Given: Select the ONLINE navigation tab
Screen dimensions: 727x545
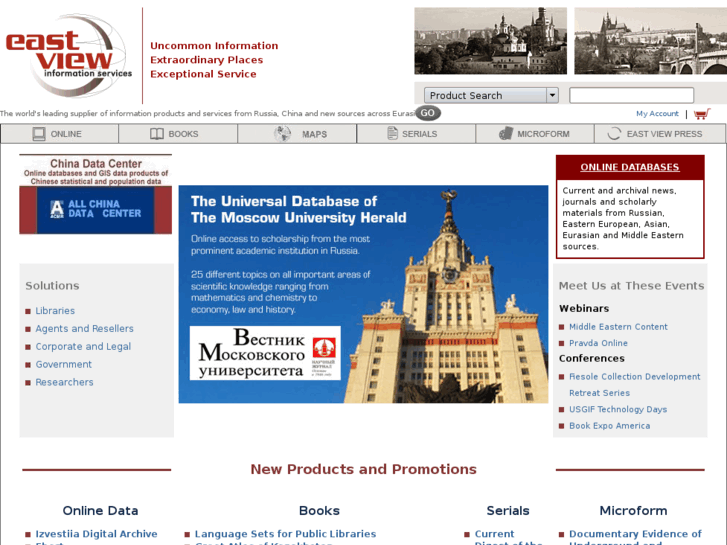Looking at the screenshot, I should pos(60,134).
